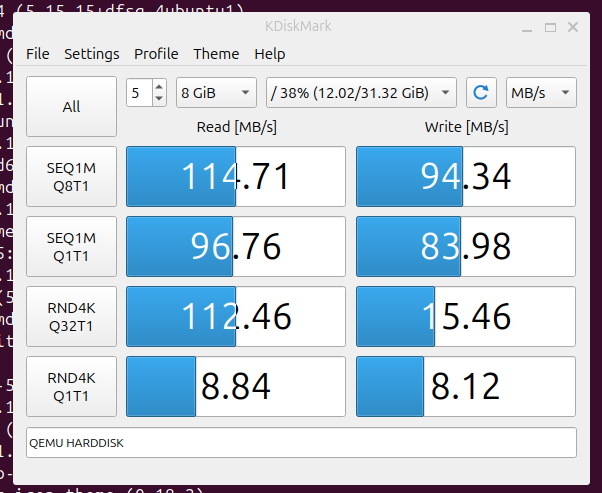Viewport: 602px width, 493px height.
Task: Click the QEMU HARDDISK text field
Action: (301, 442)
